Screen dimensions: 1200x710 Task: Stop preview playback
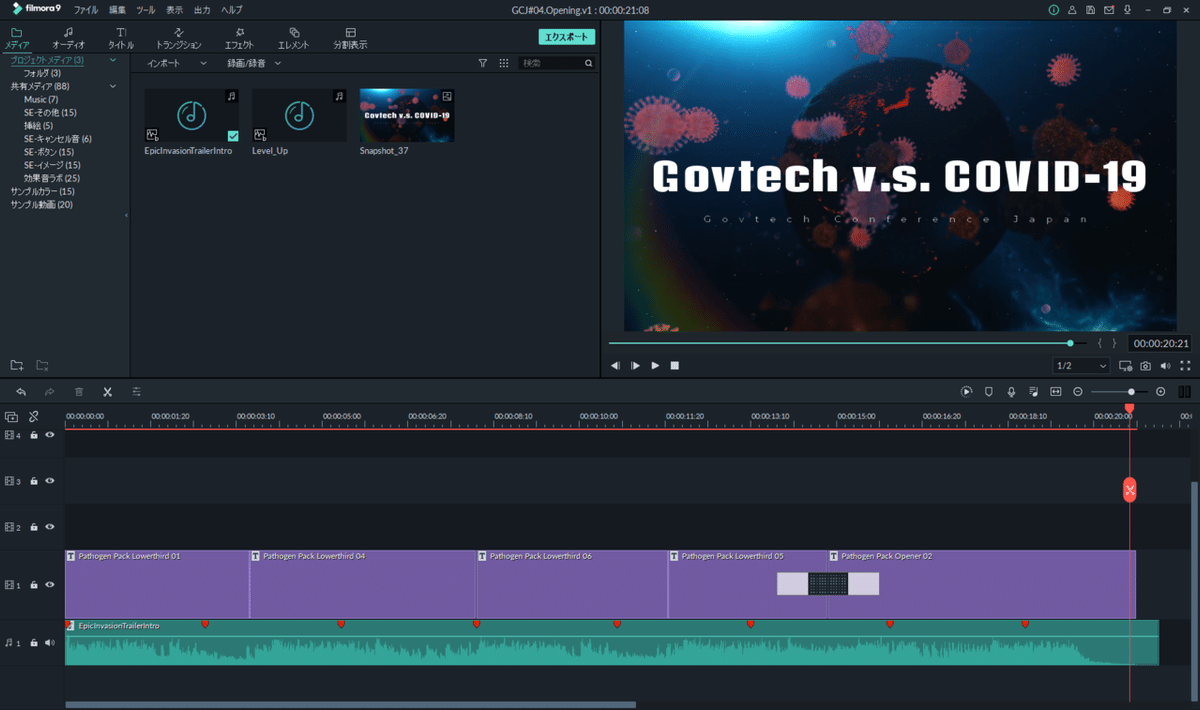[x=675, y=366]
